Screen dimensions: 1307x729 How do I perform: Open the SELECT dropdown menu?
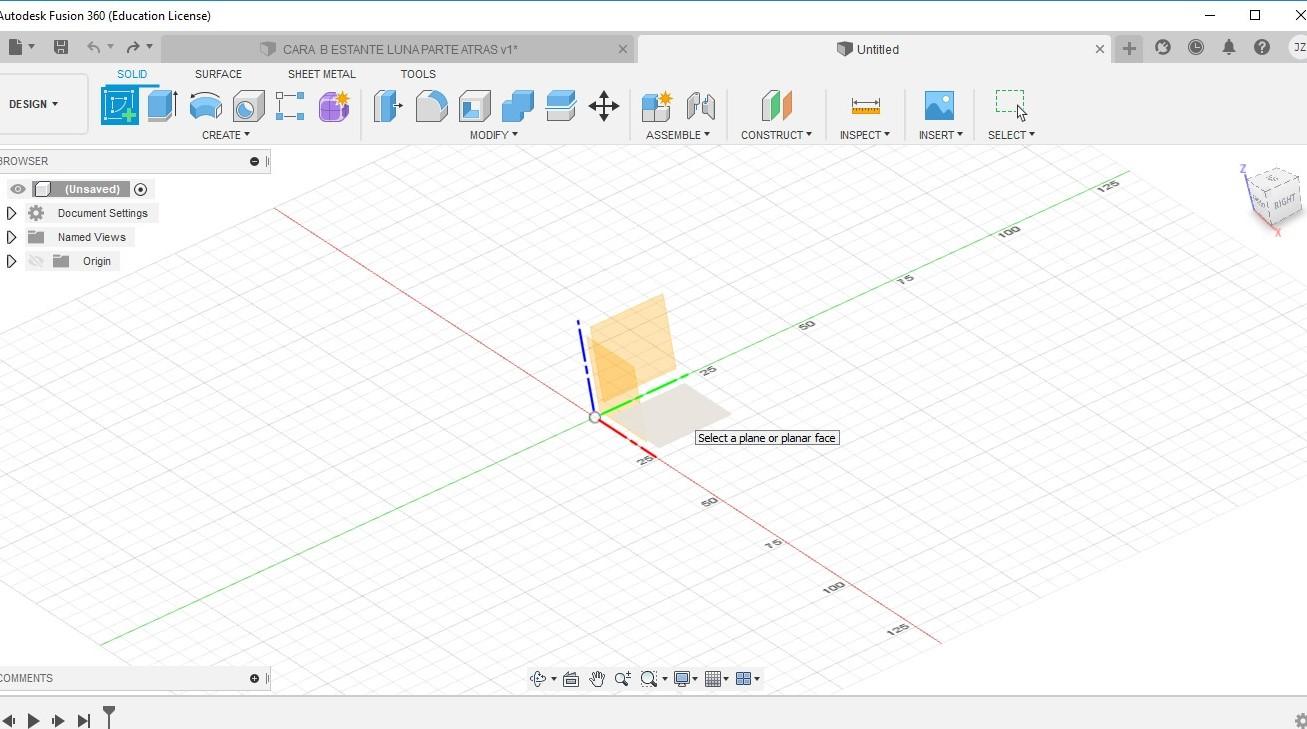point(1011,135)
